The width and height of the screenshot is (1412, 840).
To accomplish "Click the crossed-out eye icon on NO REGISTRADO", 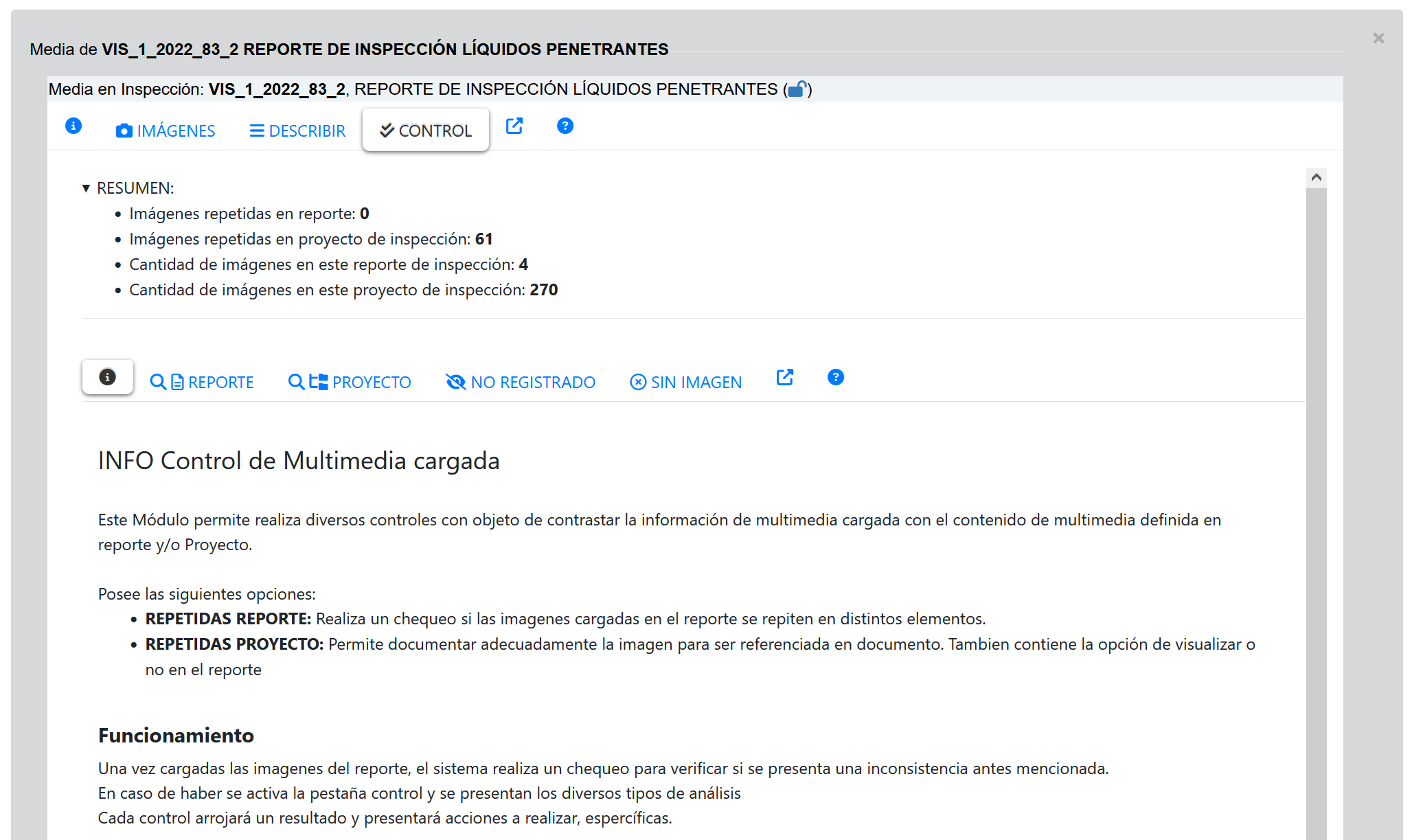I will 456,382.
